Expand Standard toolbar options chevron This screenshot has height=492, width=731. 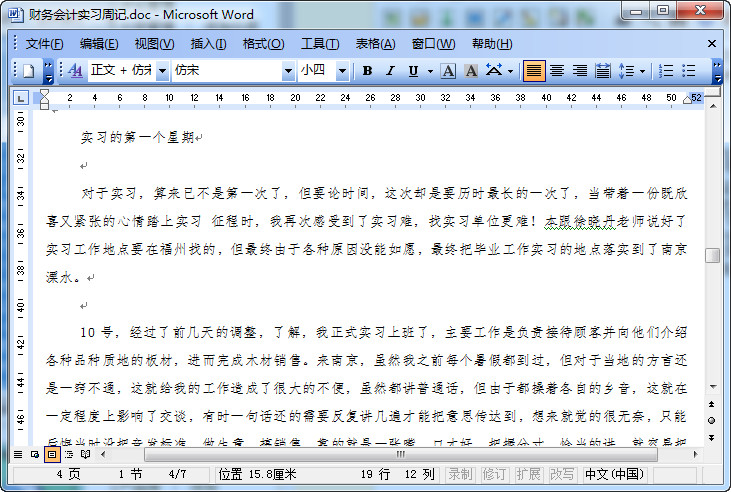[x=48, y=71]
